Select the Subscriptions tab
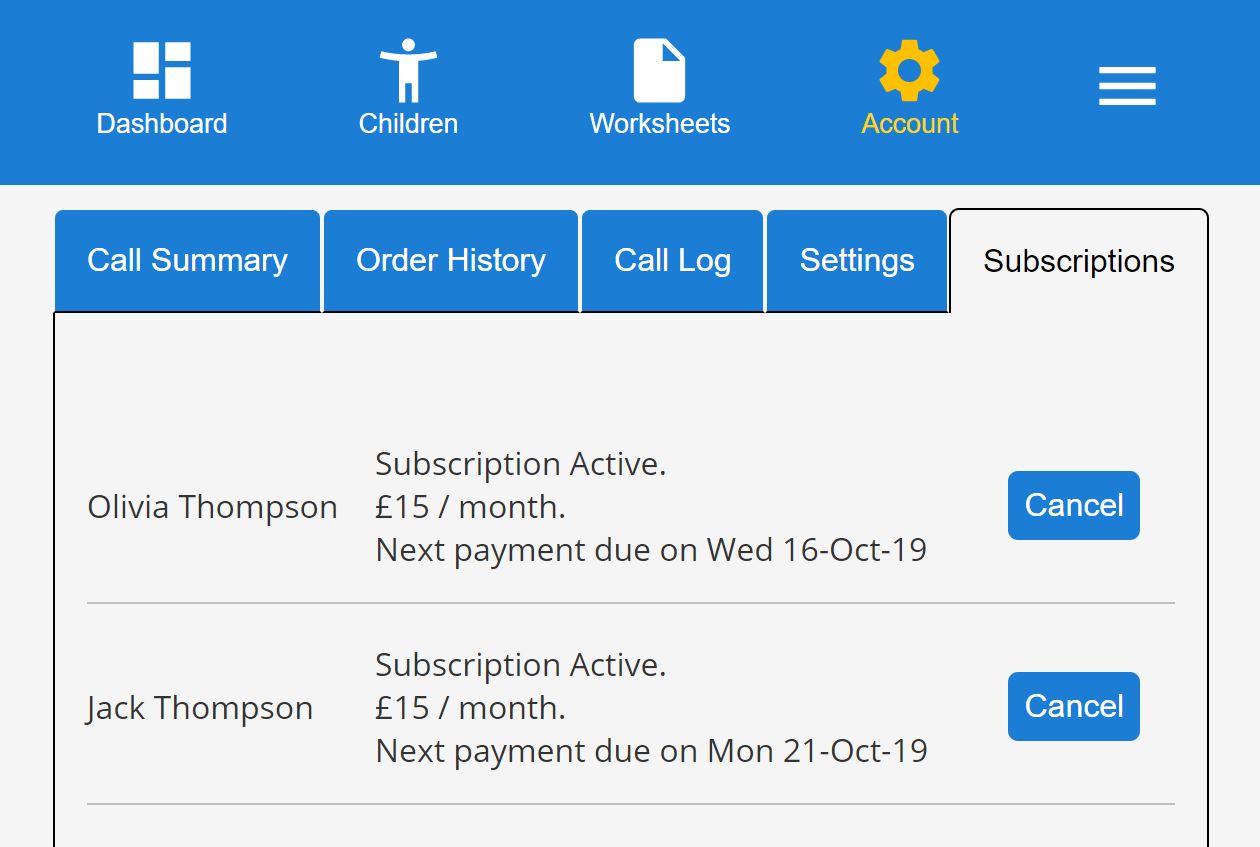Screen dimensions: 1260x847 tap(1078, 262)
